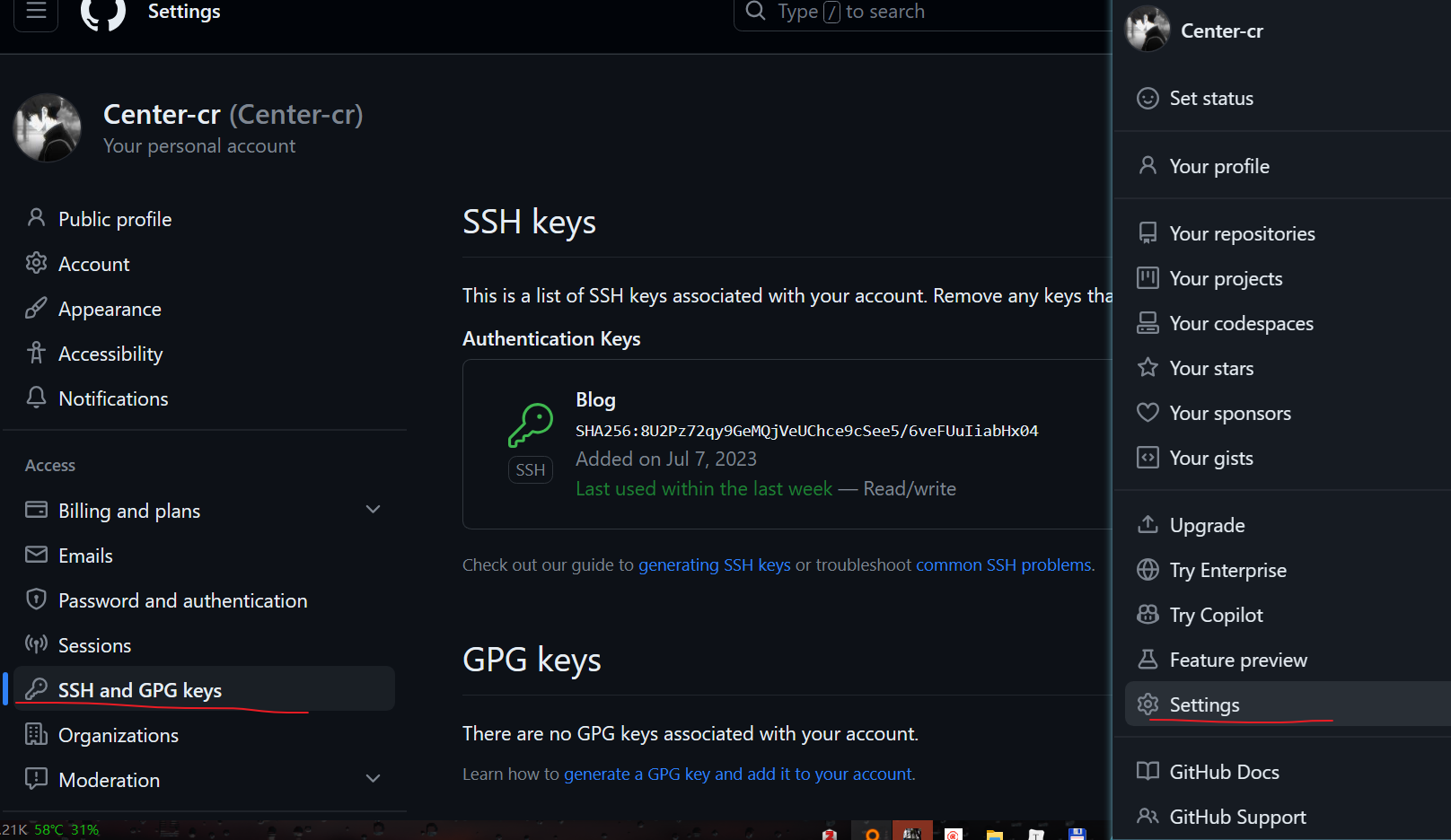The width and height of the screenshot is (1451, 840).
Task: Click the Moderation report icon
Action: coord(36,778)
